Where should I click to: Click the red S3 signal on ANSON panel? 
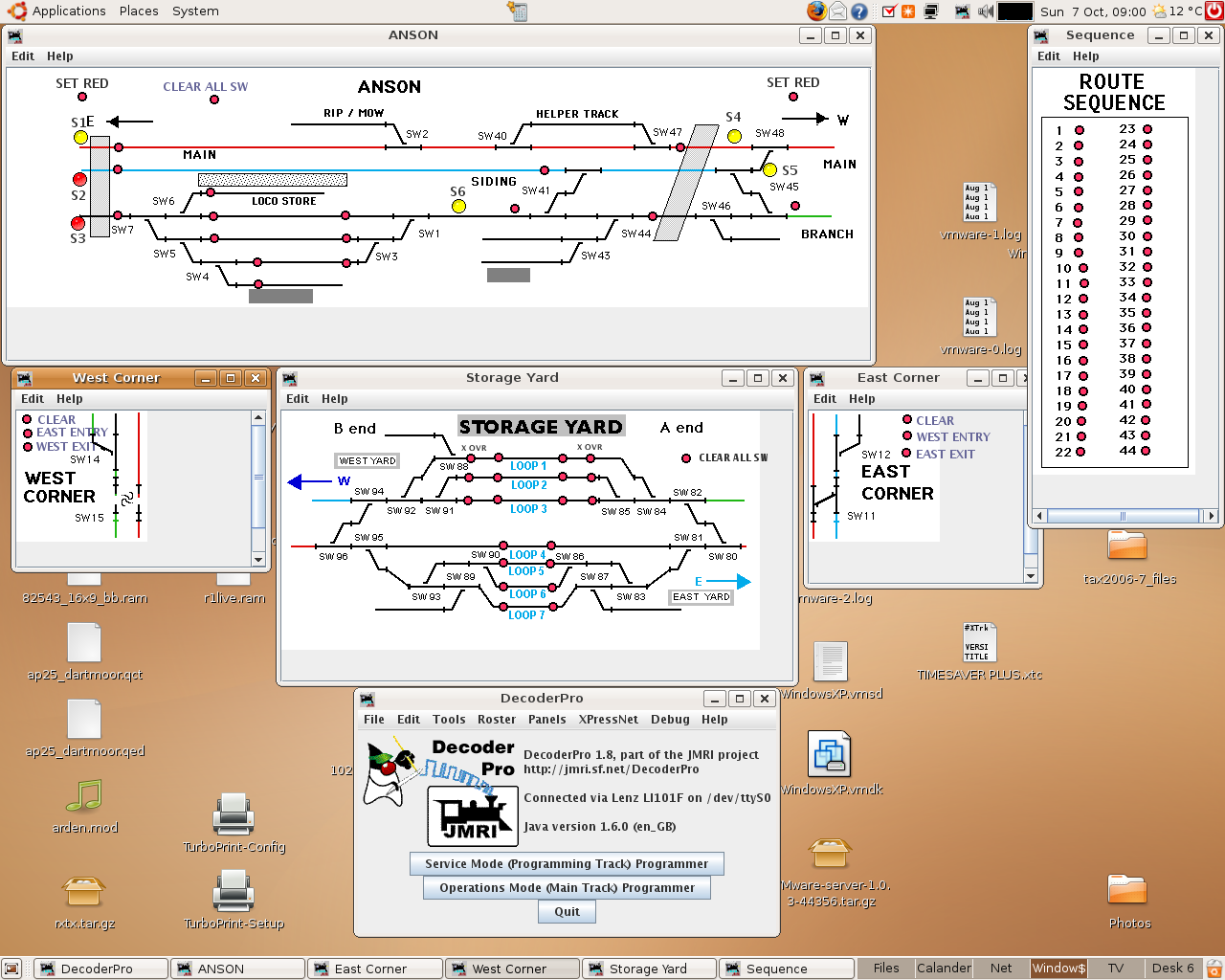78,224
